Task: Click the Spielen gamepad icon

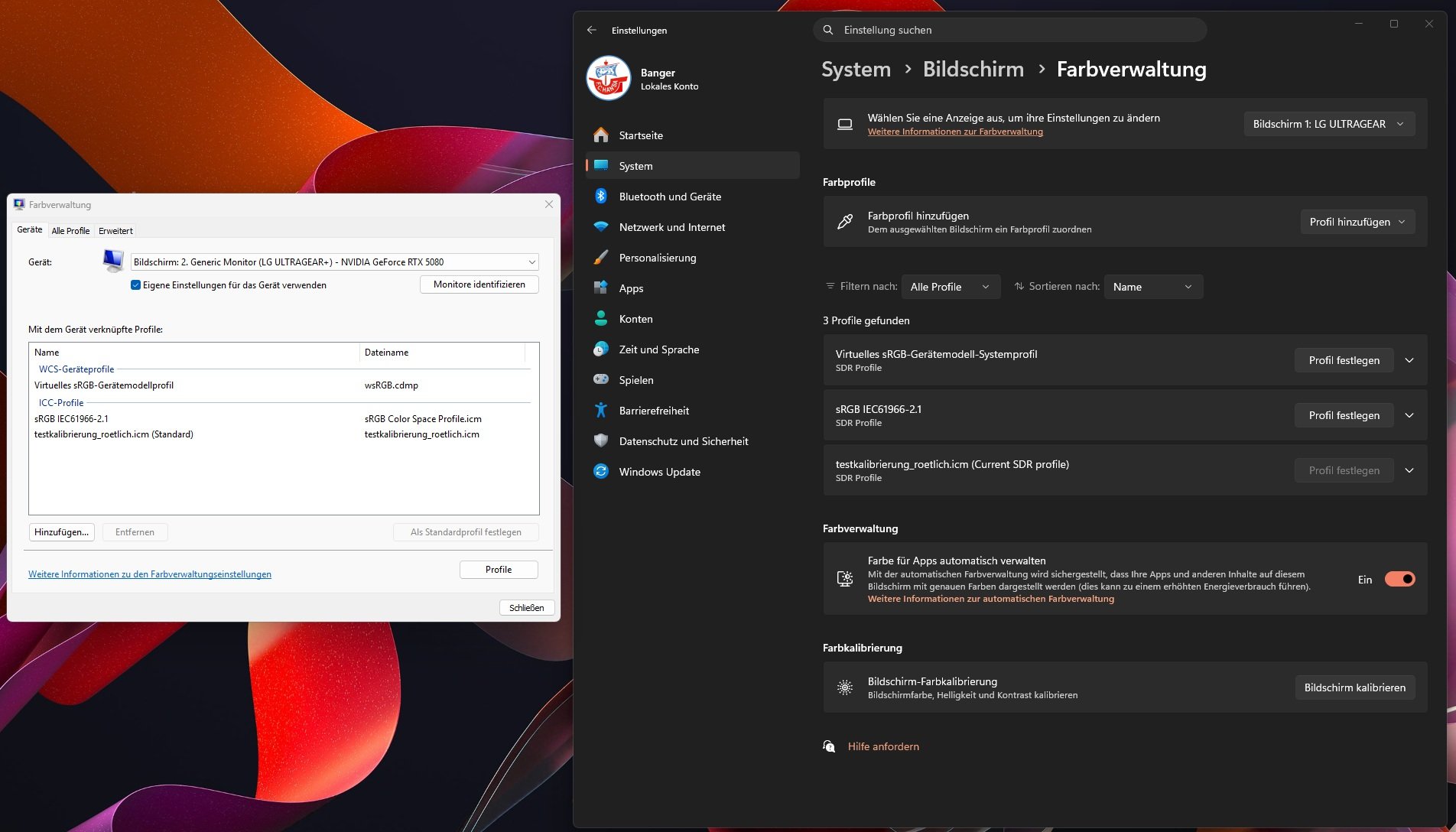Action: (x=601, y=380)
